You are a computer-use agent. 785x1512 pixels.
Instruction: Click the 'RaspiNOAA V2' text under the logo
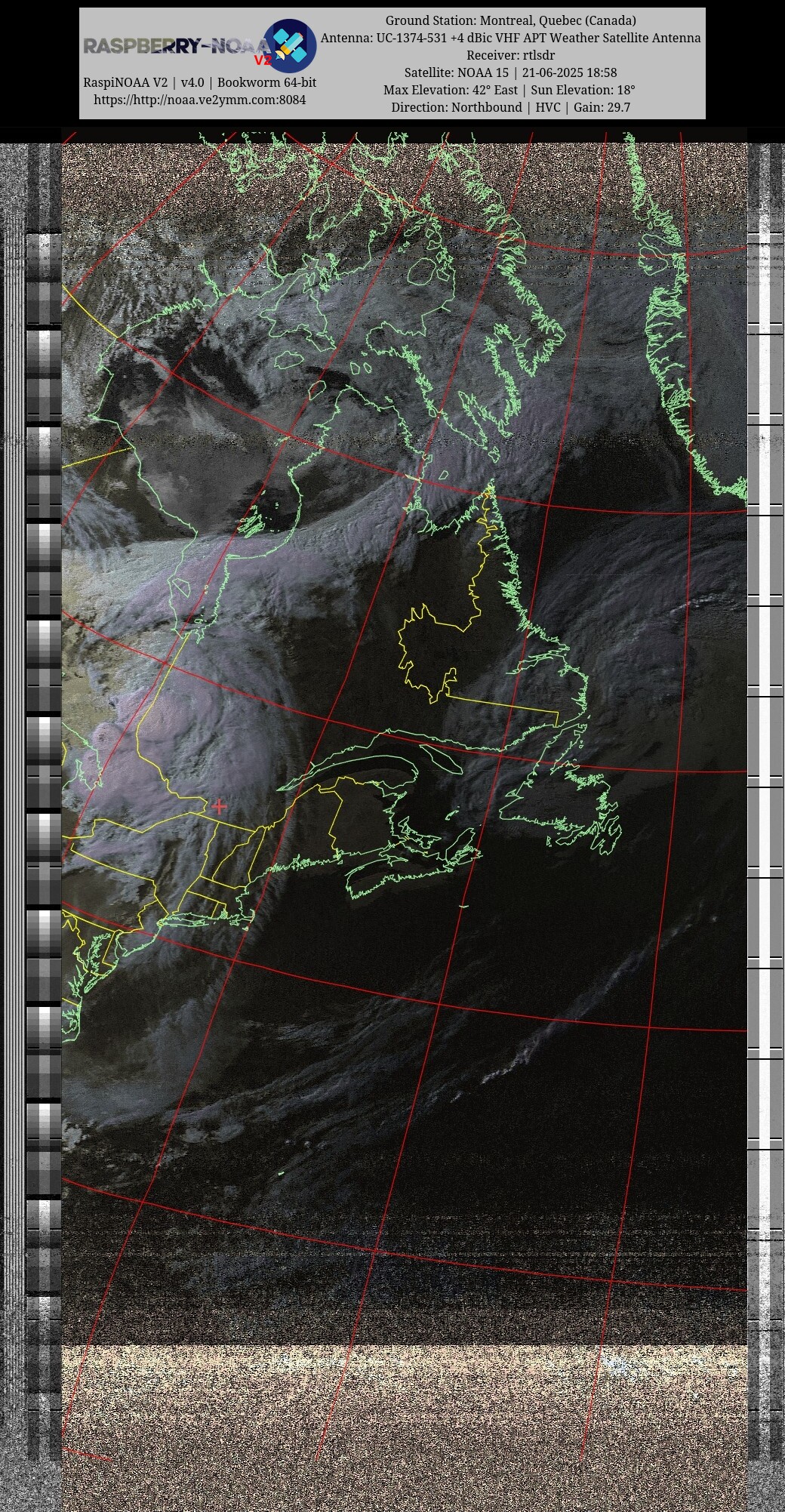coord(125,82)
